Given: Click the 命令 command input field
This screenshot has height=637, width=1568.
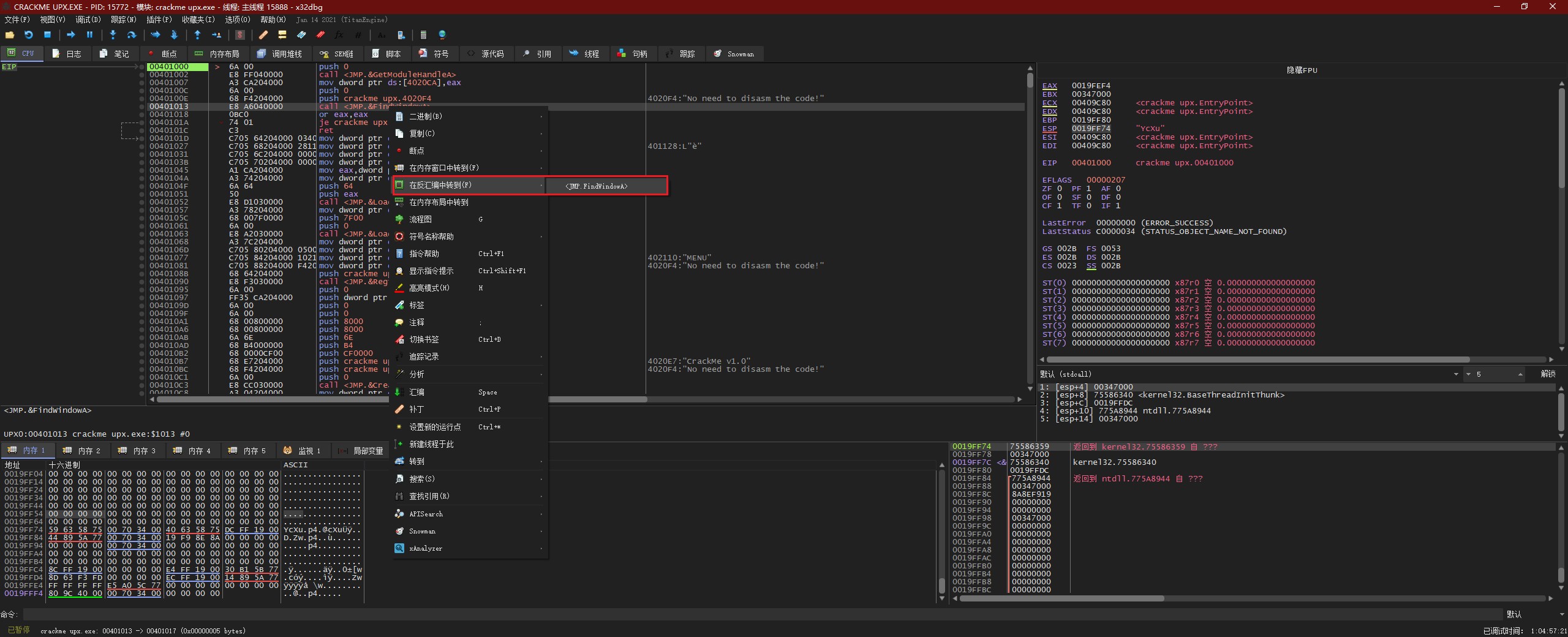Looking at the screenshot, I should 759,614.
